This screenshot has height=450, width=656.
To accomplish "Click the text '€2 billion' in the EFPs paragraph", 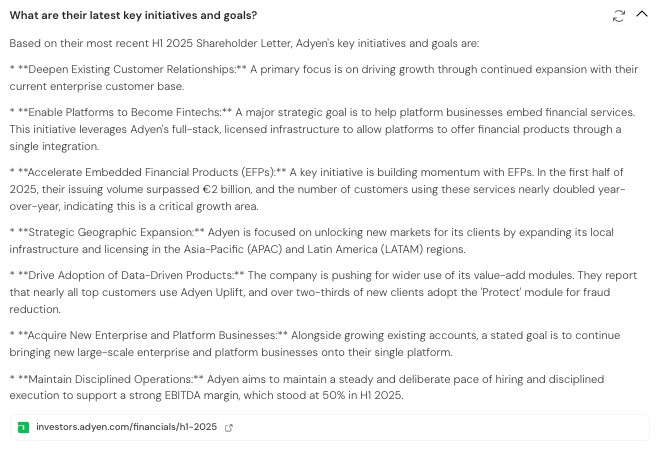I will pyautogui.click(x=227, y=189).
